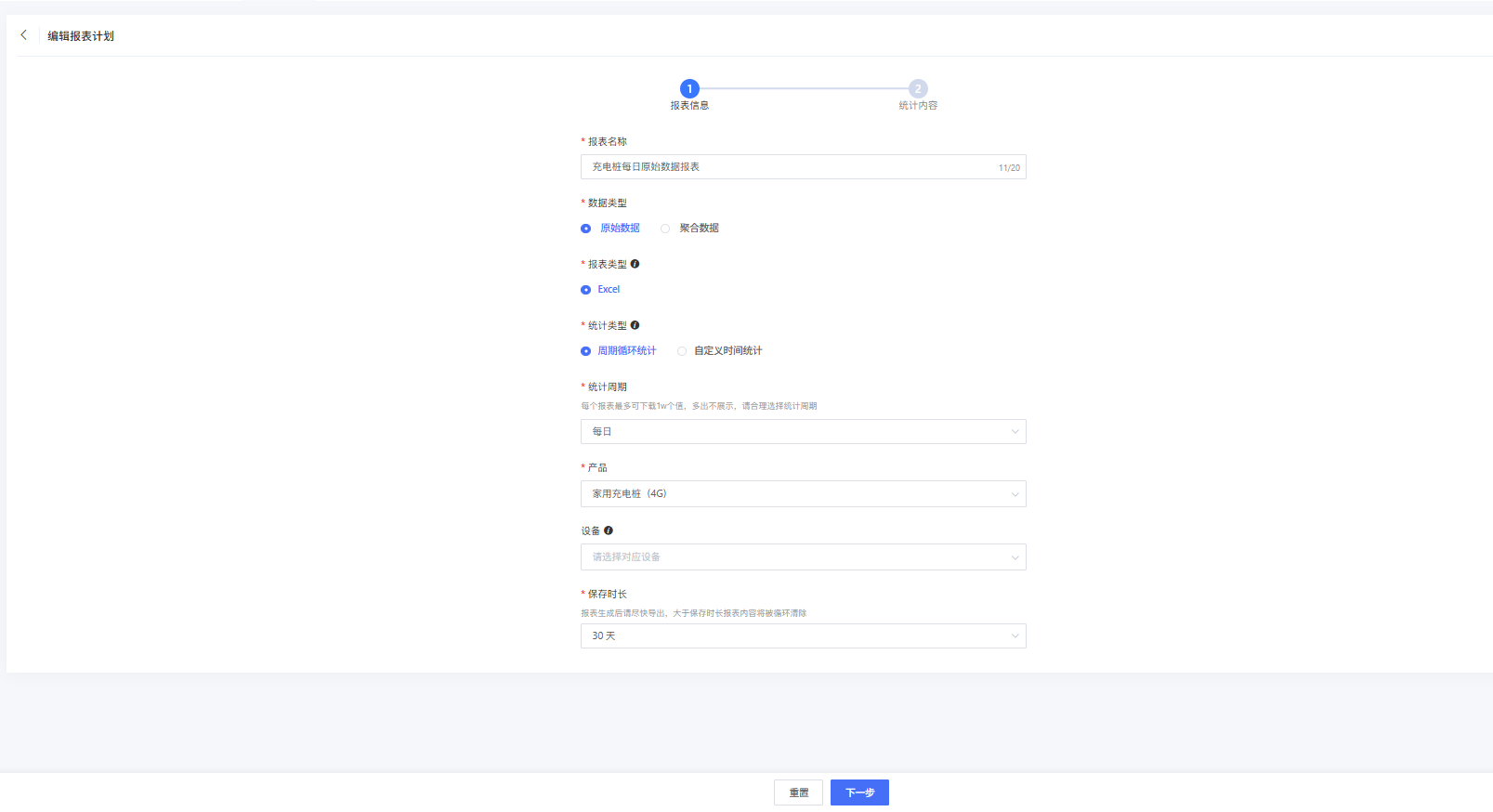The height and width of the screenshot is (812, 1493).
Task: Go to step 2 circle 统计内容
Action: coord(918,89)
